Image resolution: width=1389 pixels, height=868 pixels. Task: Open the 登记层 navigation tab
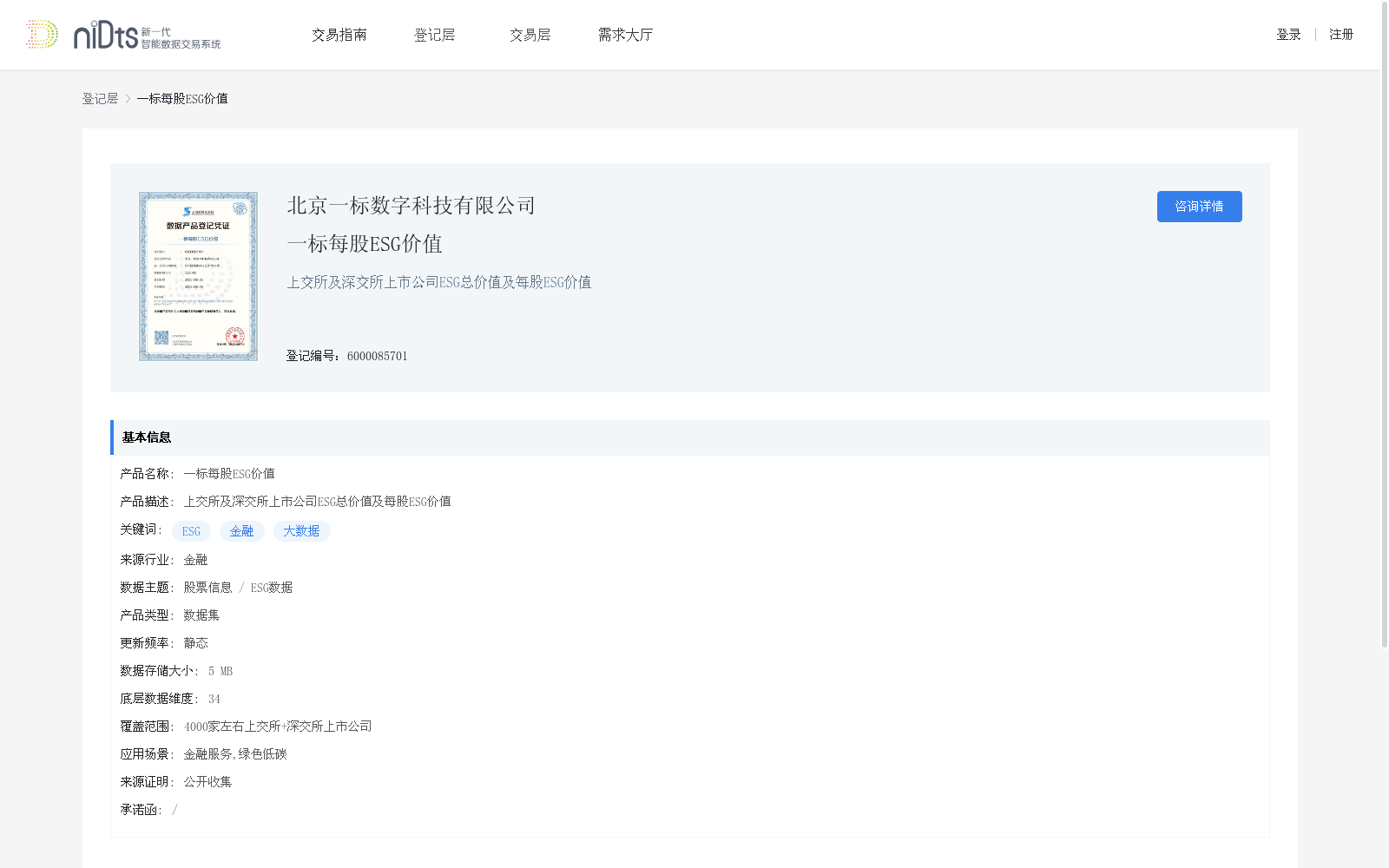pos(435,35)
